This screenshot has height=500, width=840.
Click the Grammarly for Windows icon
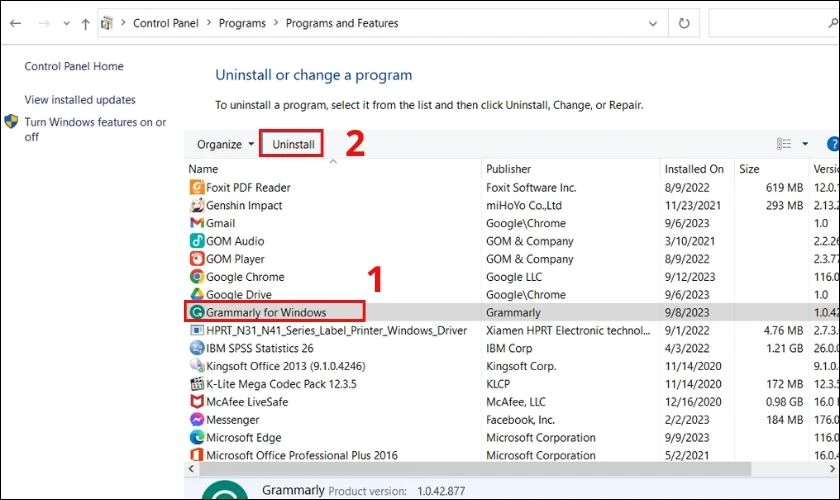click(x=197, y=312)
